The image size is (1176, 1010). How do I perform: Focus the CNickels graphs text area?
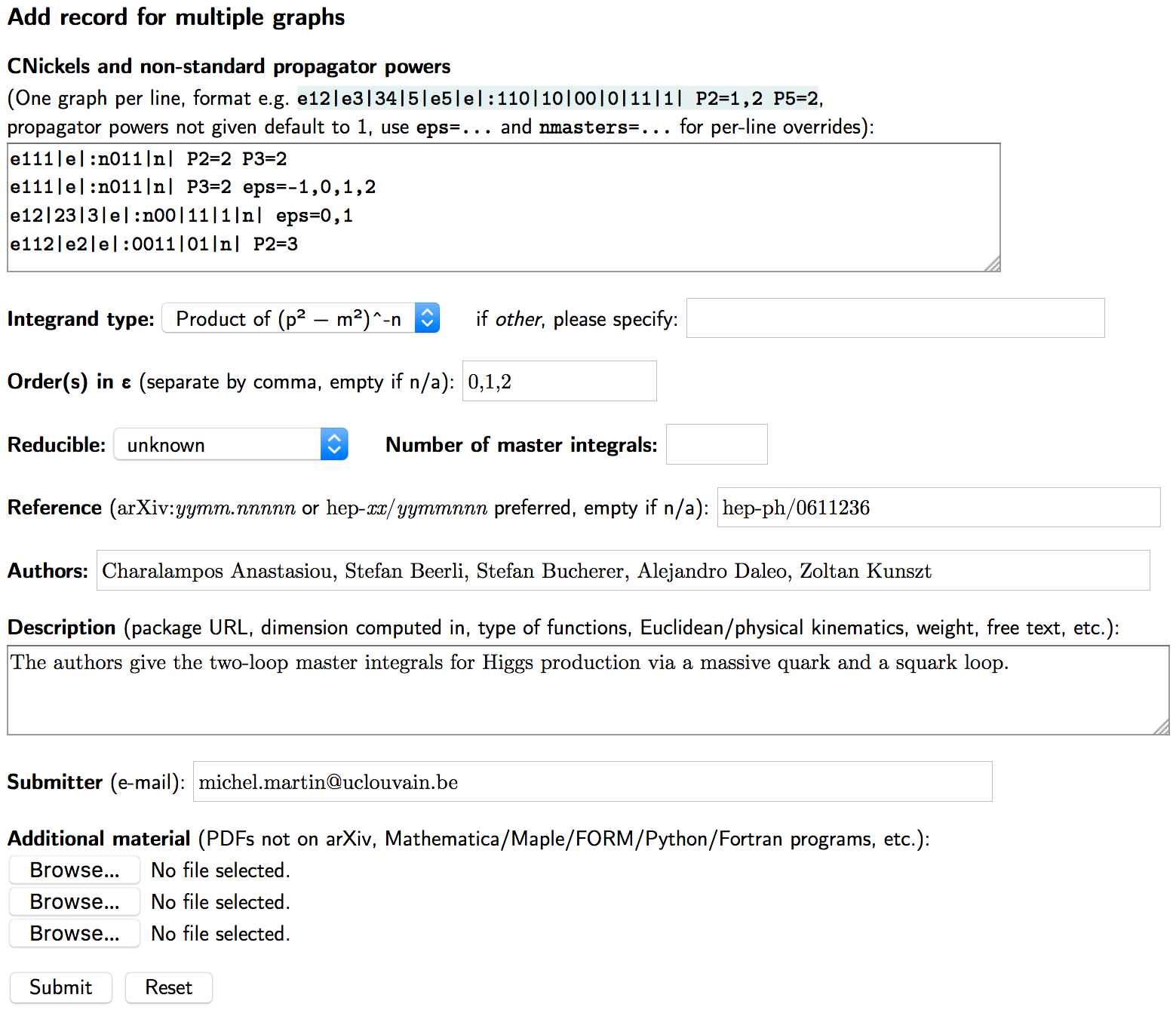click(503, 207)
